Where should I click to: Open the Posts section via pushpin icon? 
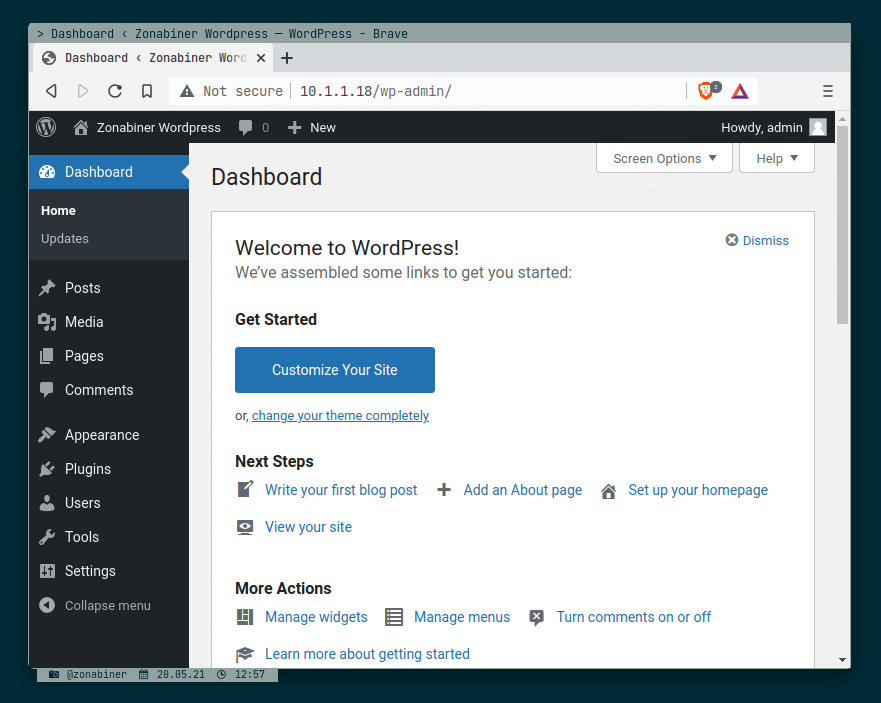pos(48,288)
